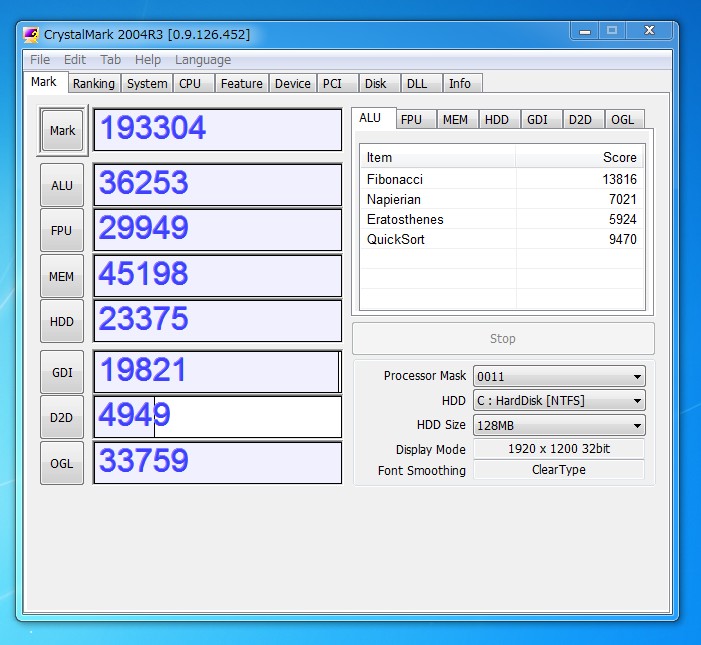Open the Language menu
701x645 pixels.
203,59
